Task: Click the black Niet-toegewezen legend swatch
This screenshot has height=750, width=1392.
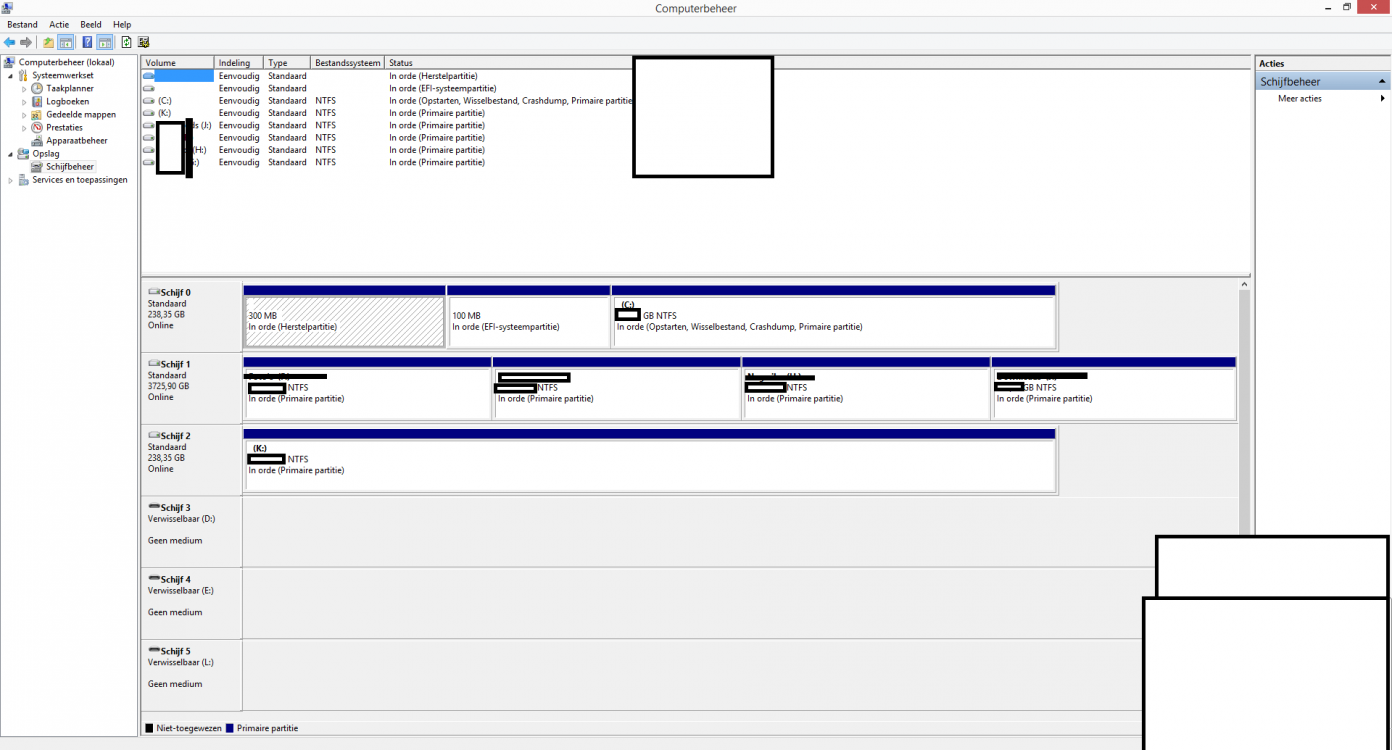Action: tap(149, 729)
